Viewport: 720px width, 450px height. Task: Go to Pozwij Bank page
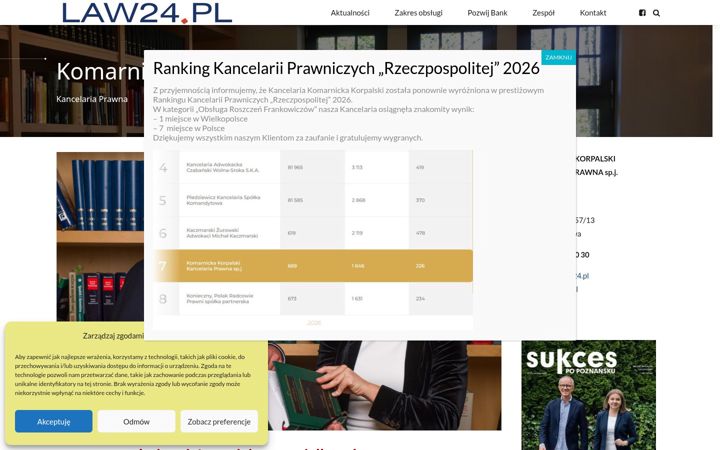487,13
